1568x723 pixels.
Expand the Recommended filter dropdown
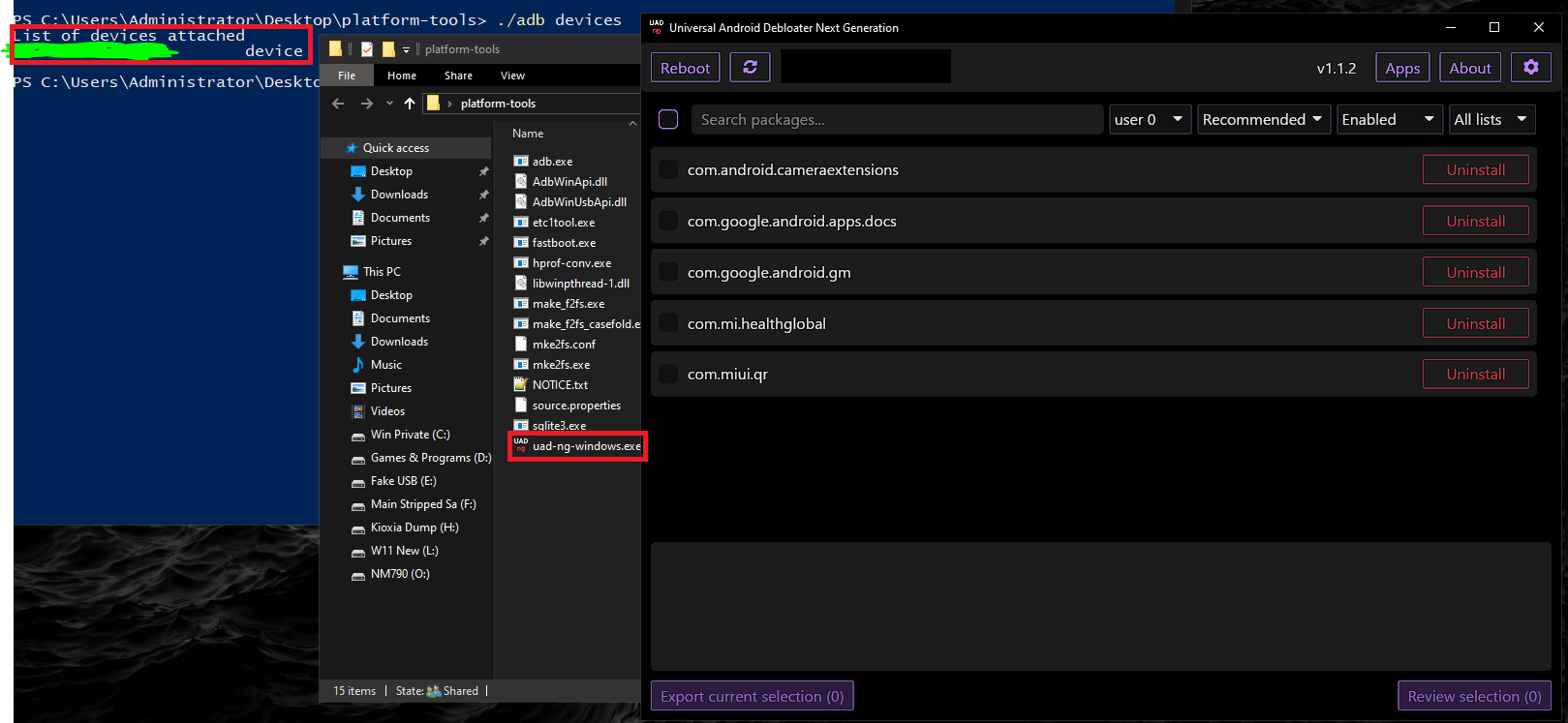pyautogui.click(x=1263, y=119)
